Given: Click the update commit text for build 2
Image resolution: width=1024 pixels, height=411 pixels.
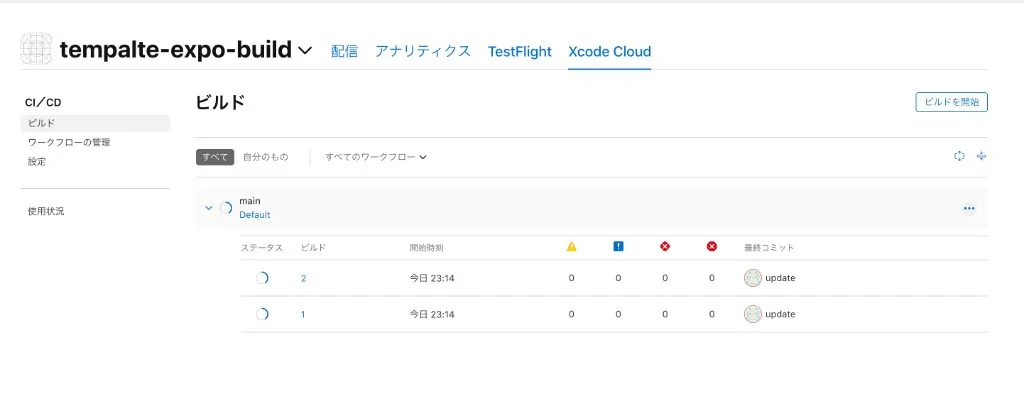Looking at the screenshot, I should coord(780,278).
